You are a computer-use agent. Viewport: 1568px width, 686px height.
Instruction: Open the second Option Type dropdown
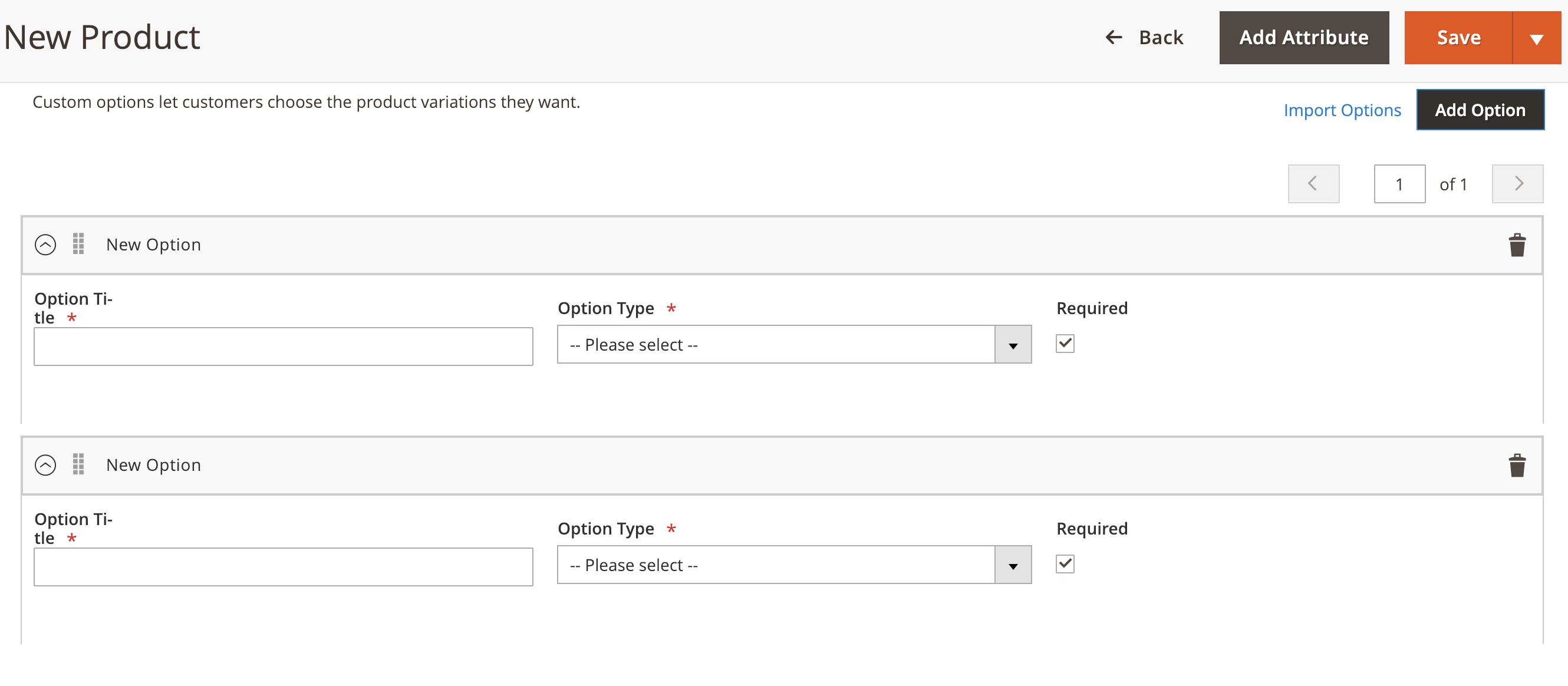tap(794, 565)
